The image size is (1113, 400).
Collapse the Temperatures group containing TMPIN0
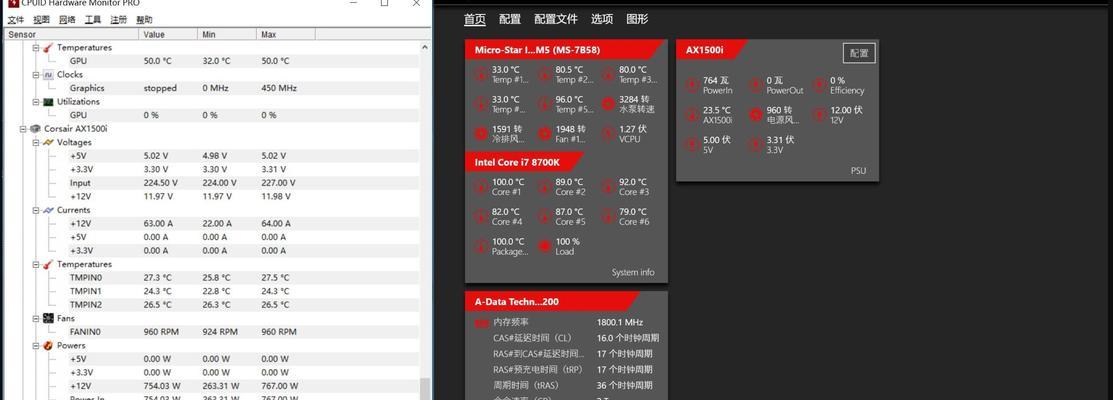click(x=35, y=265)
